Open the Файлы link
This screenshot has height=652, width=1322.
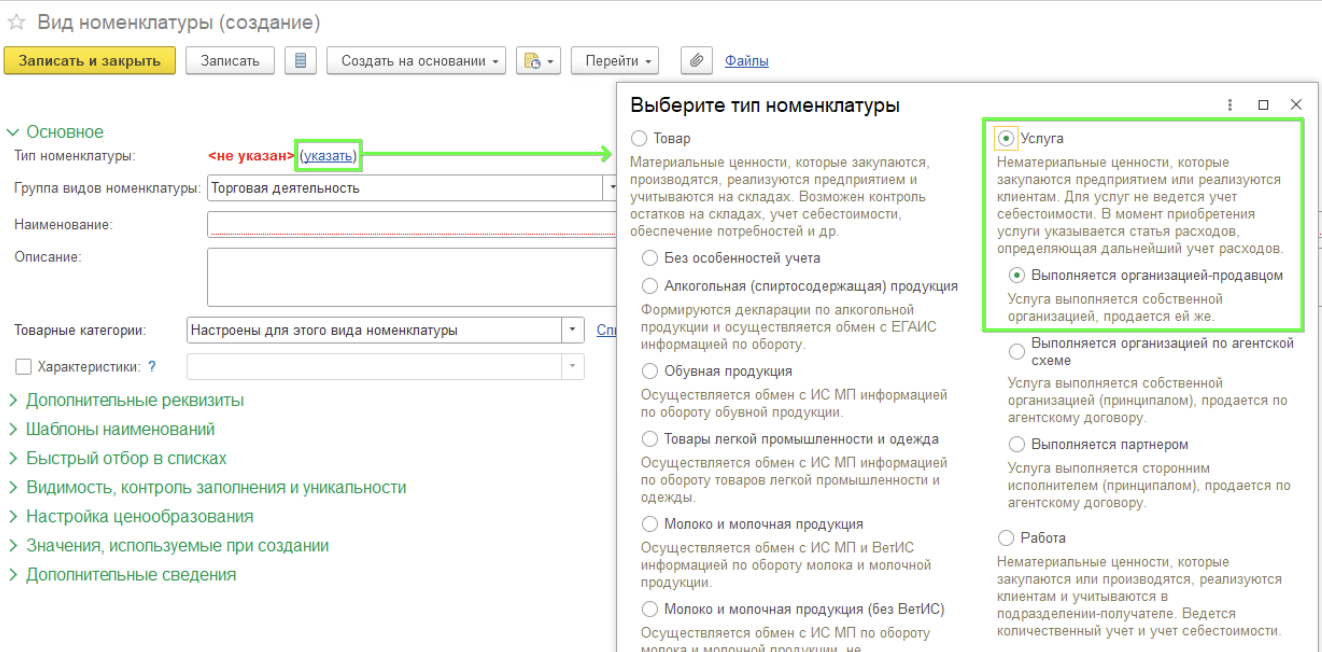pos(746,61)
